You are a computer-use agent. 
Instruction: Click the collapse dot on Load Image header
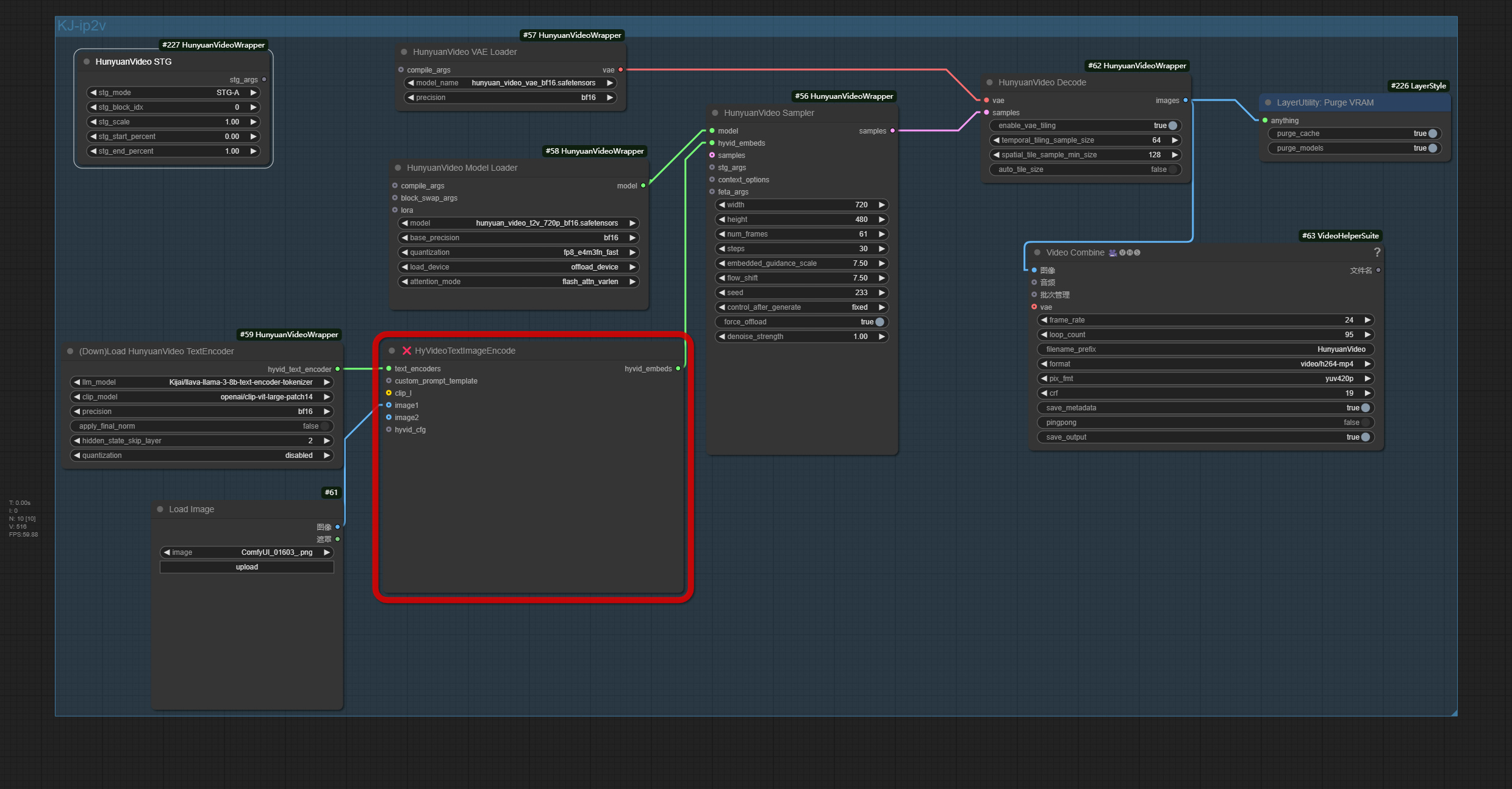(159, 509)
